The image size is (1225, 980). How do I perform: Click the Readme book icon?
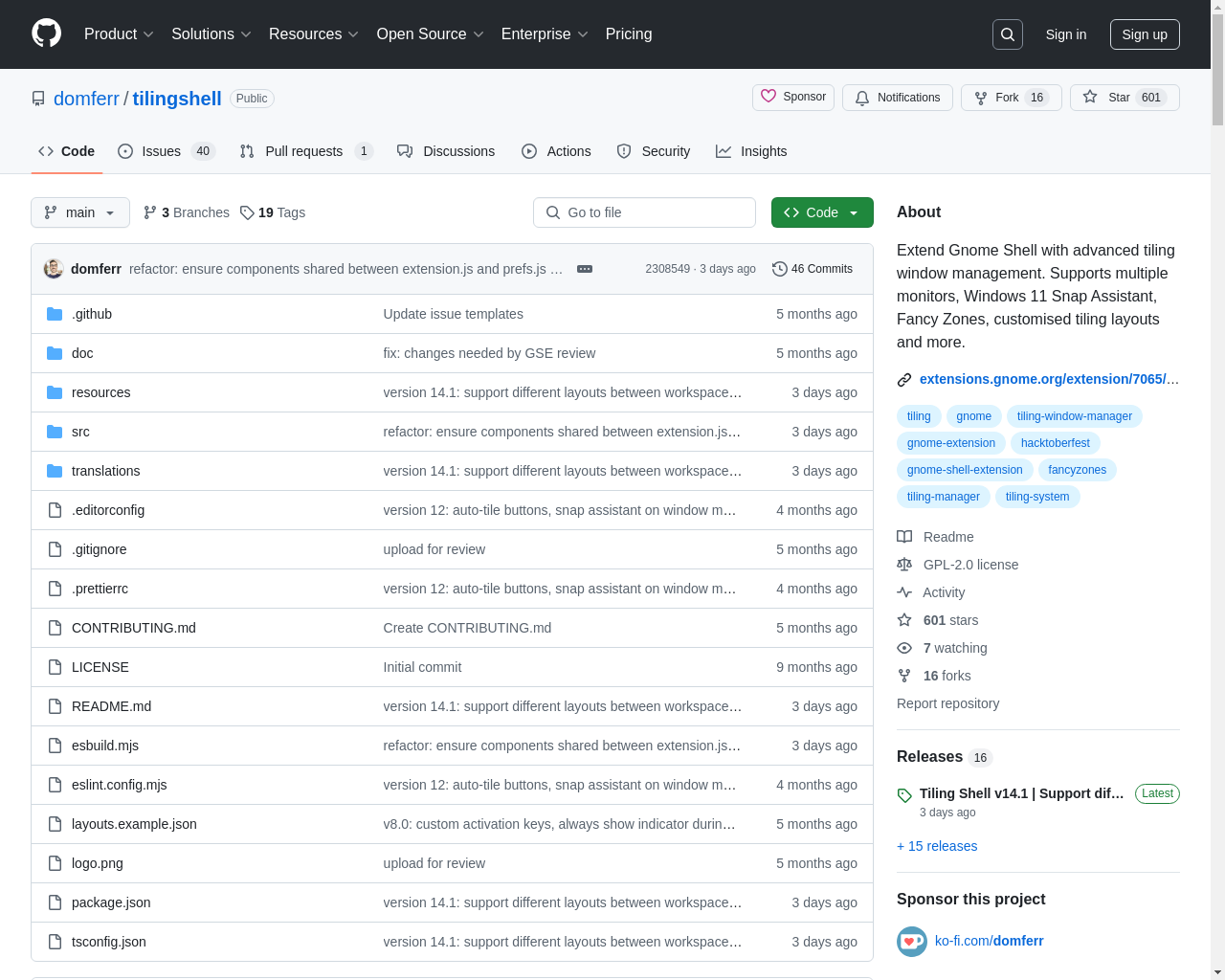[x=904, y=537]
